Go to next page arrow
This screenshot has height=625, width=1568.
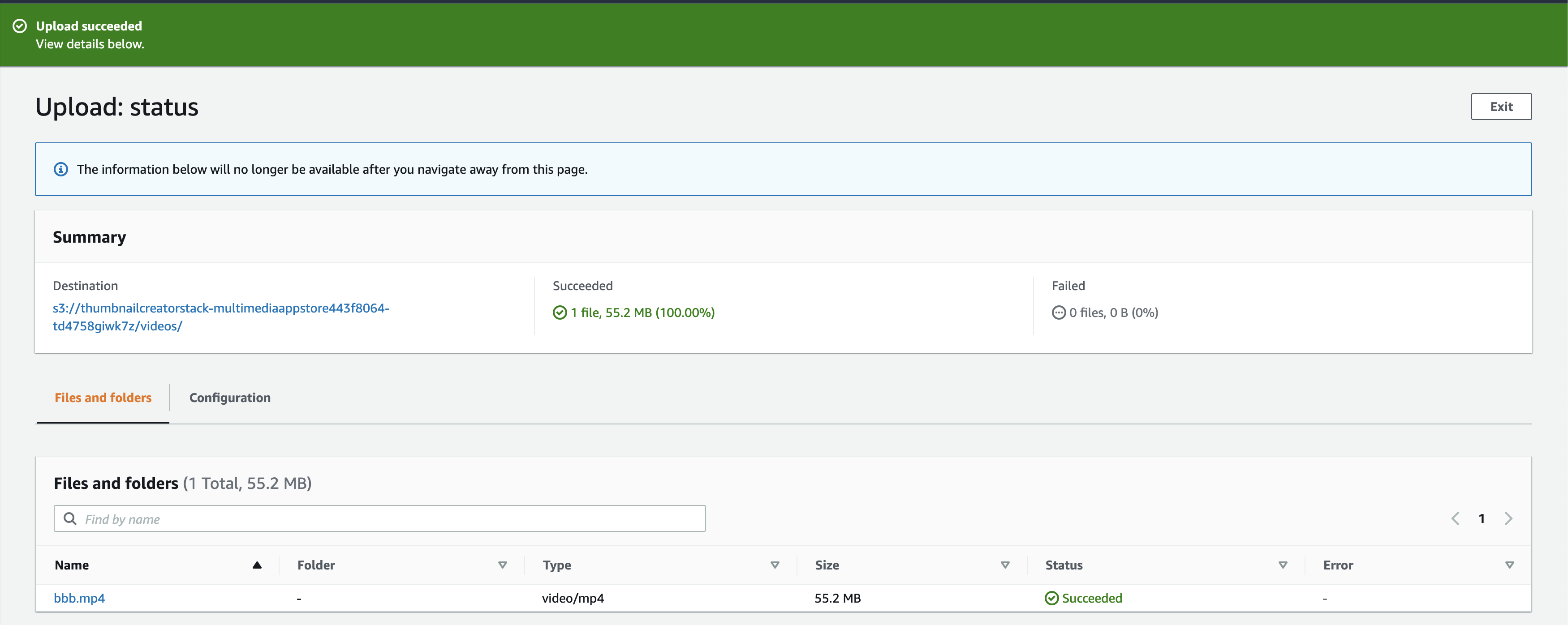coord(1508,518)
